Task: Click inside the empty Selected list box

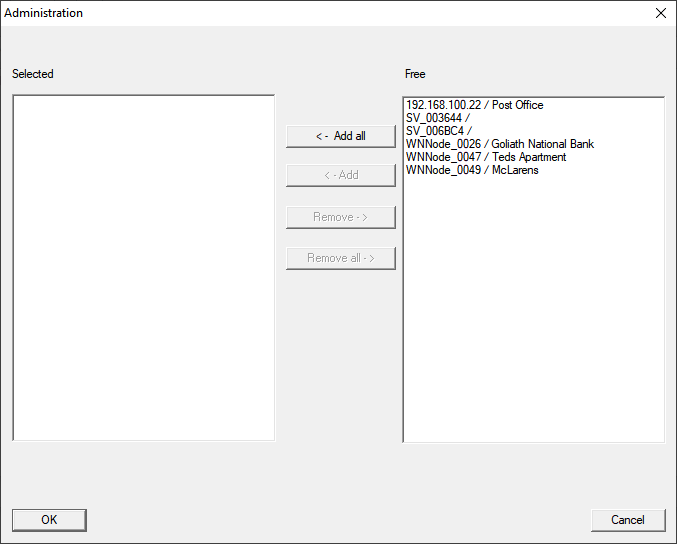Action: (x=143, y=267)
